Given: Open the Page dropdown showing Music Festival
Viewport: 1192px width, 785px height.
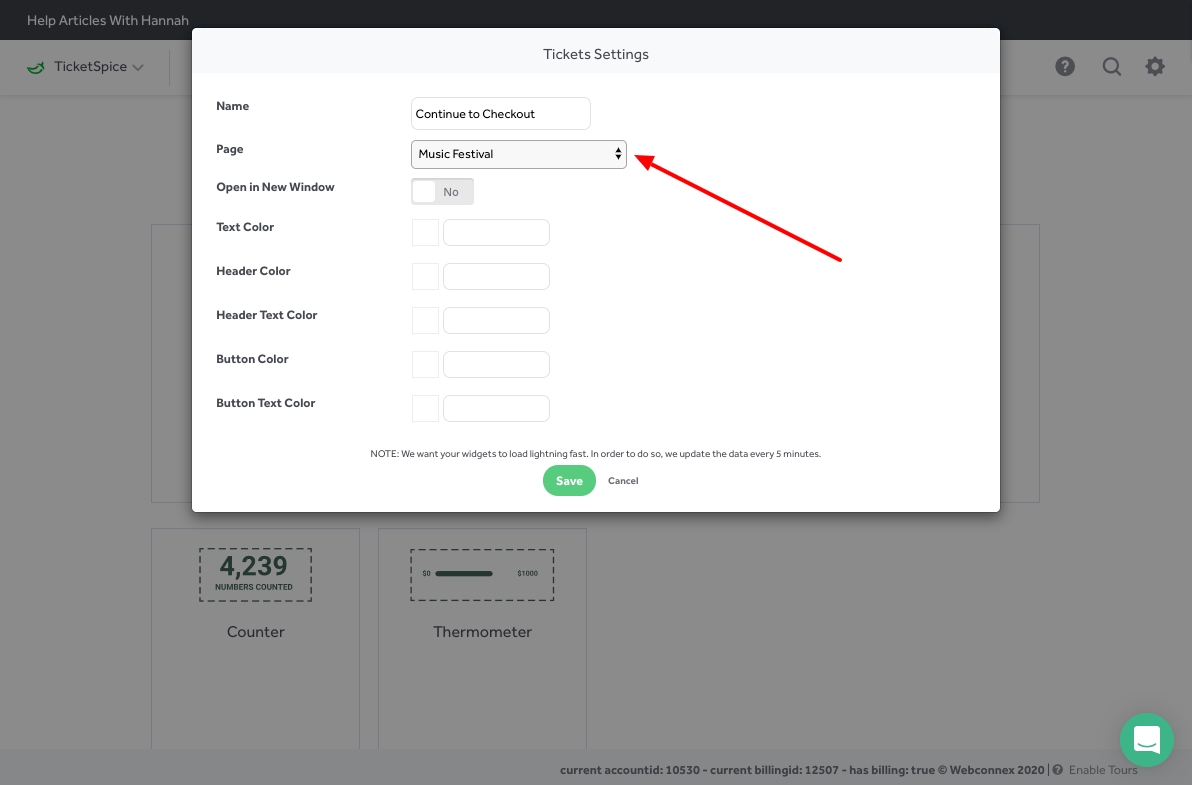Looking at the screenshot, I should 518,154.
